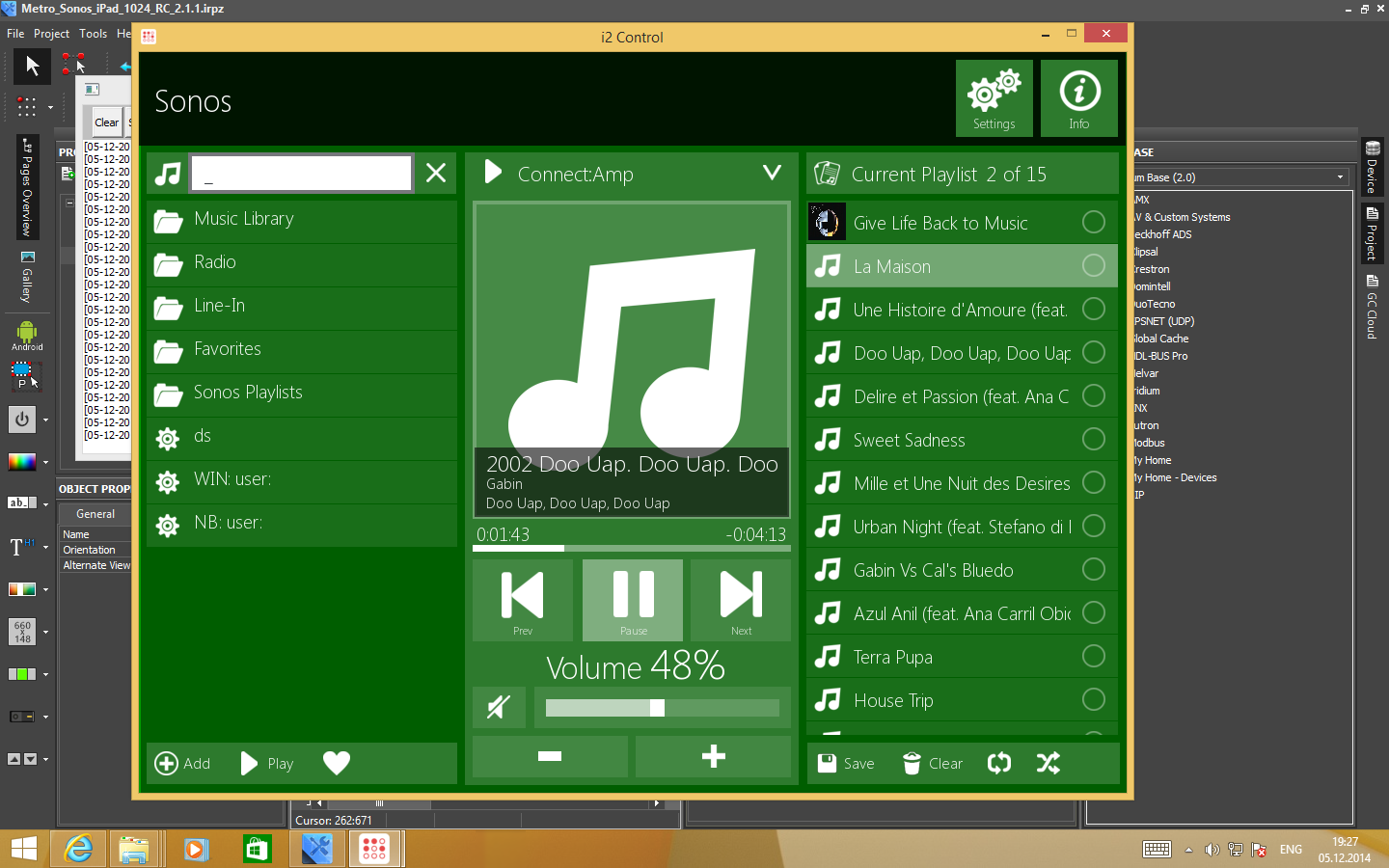
Task: Open the Sonos Playlists folder
Action: [302, 394]
